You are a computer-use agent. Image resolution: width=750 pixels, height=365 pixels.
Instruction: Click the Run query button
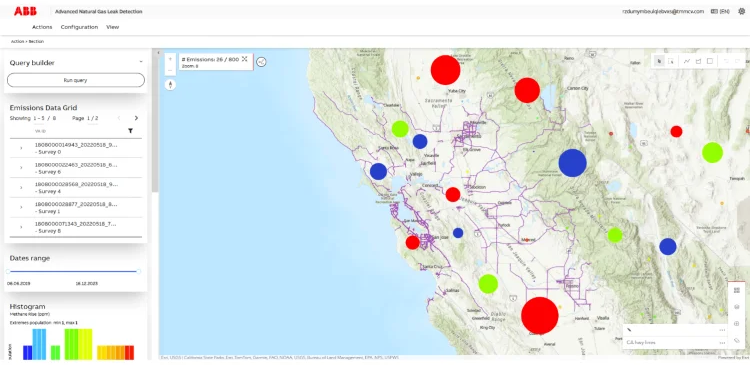tap(76, 80)
